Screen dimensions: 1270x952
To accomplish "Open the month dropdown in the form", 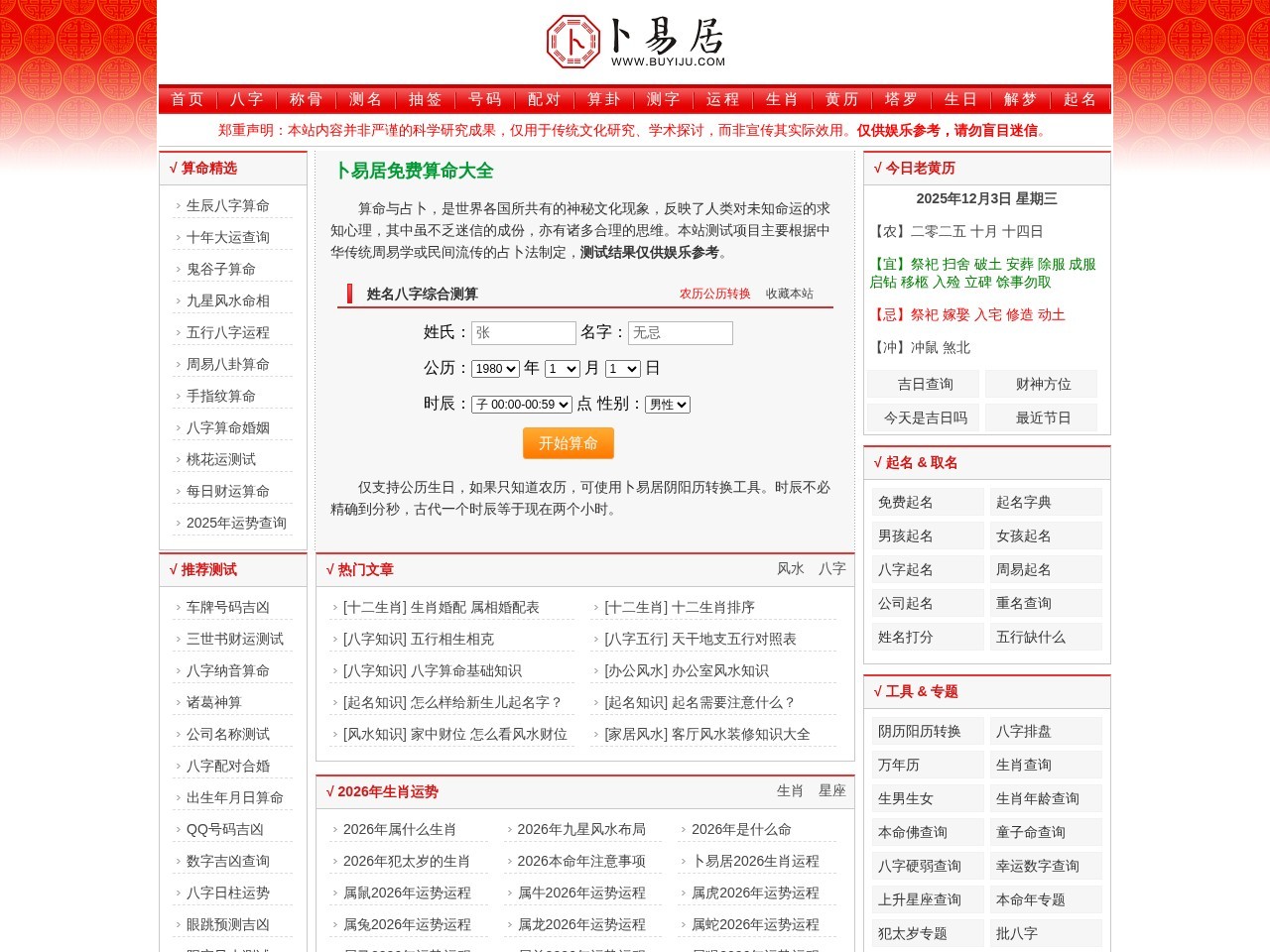I will [x=561, y=368].
